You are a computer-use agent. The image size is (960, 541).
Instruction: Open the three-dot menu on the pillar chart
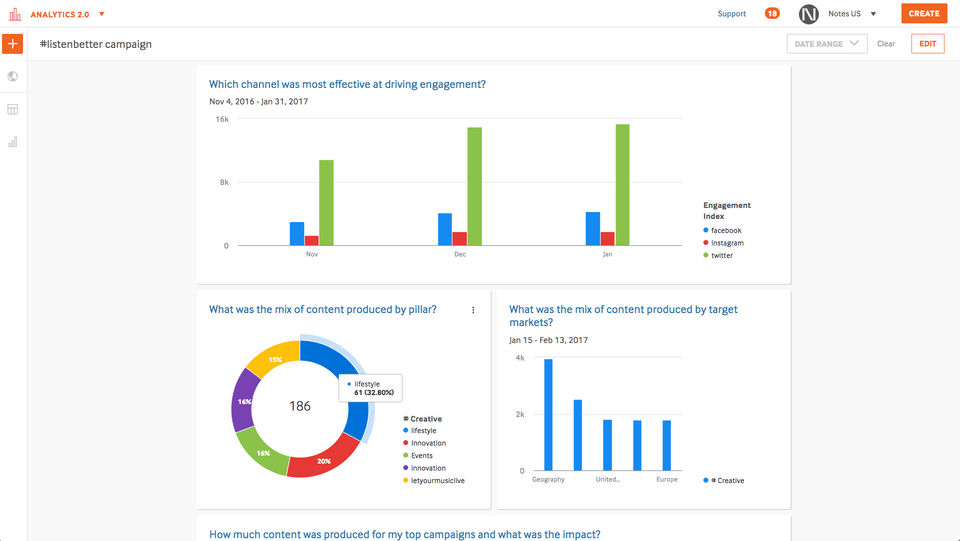click(x=473, y=310)
